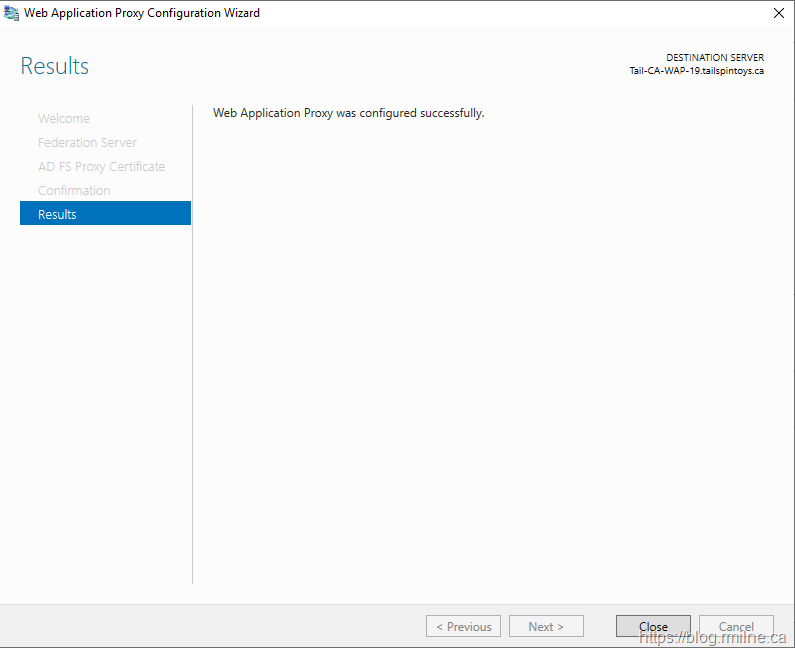This screenshot has width=795, height=648.
Task: Click the Tail-CA-WAP-19.tailspintoys.ca server name
Action: pos(696,71)
